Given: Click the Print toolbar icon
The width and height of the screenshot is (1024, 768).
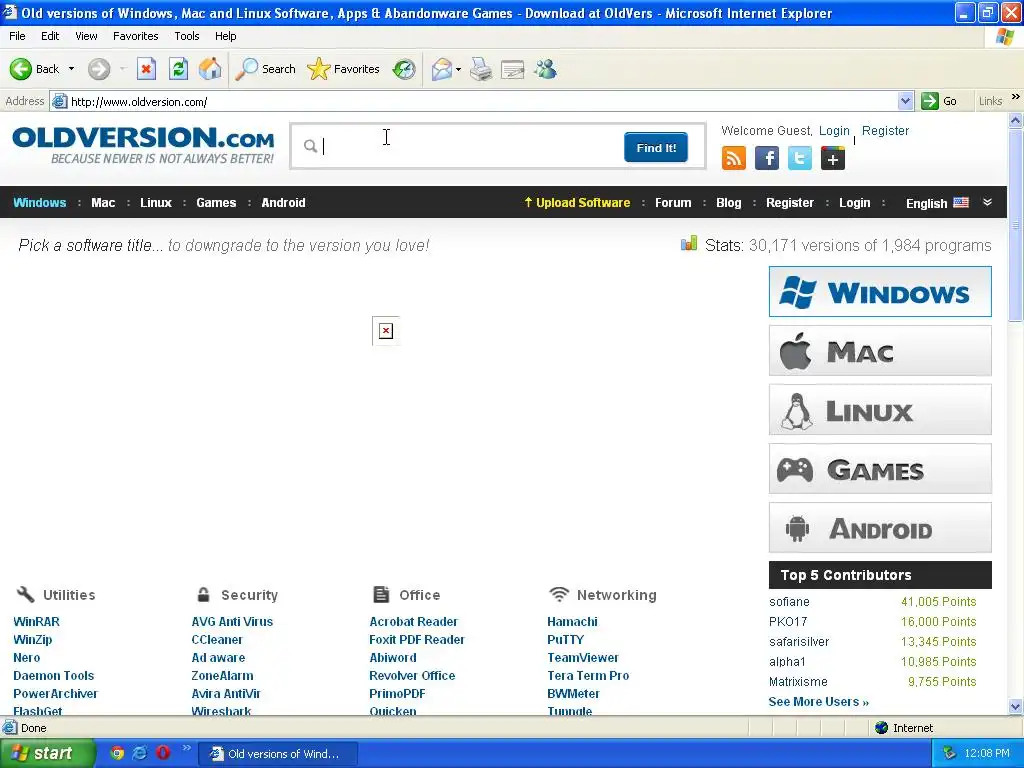Looking at the screenshot, I should click(x=481, y=69).
